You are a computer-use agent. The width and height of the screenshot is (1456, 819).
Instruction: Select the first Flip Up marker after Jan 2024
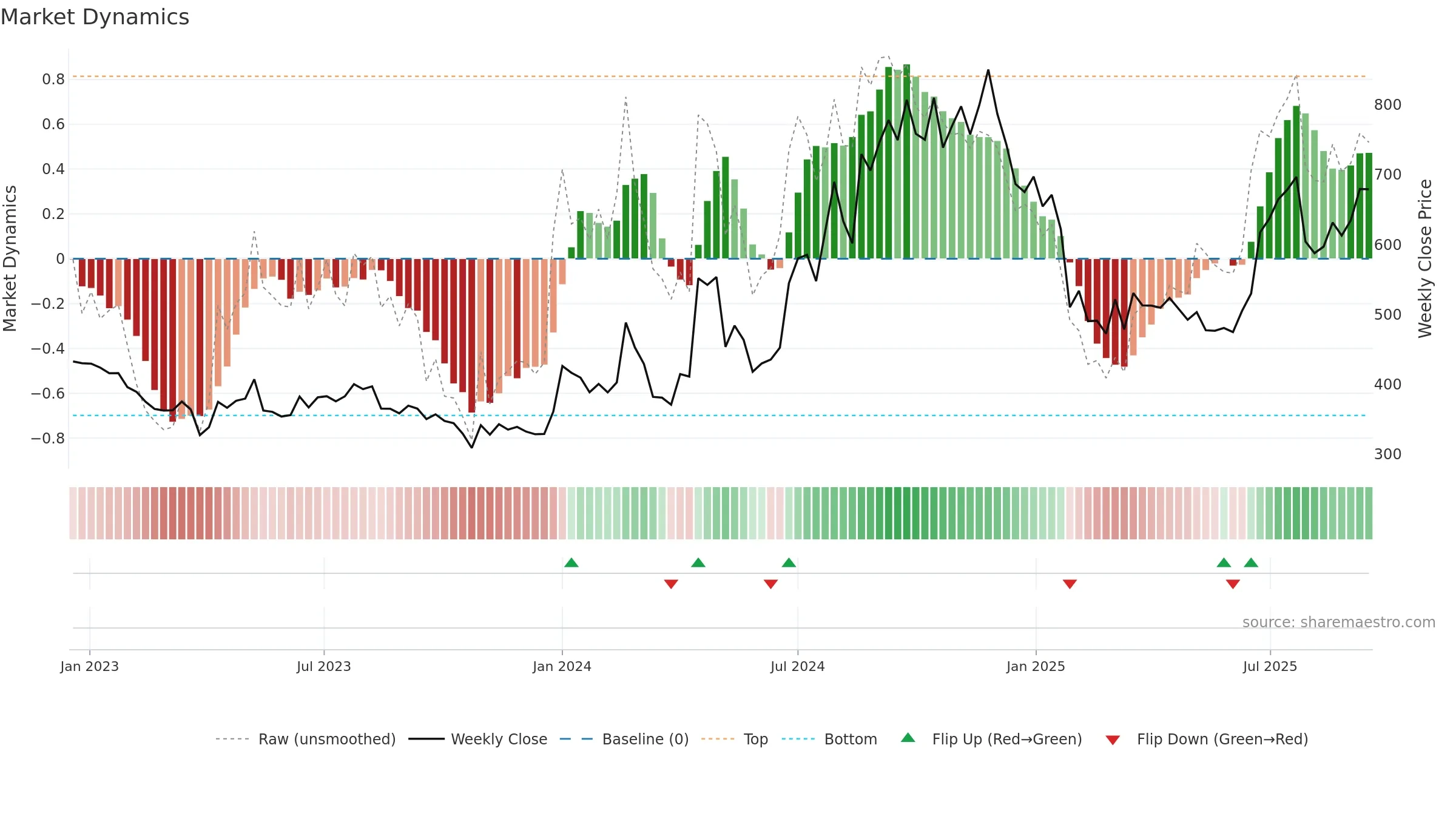(571, 562)
